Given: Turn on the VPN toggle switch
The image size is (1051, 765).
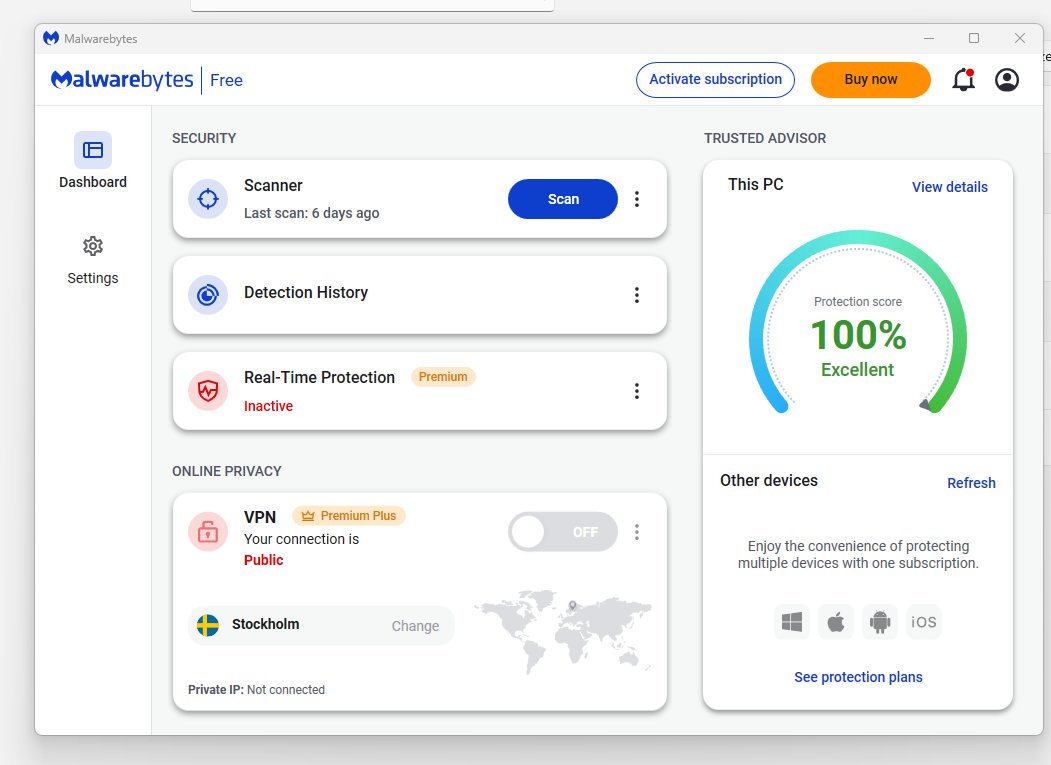Looking at the screenshot, I should tap(562, 532).
